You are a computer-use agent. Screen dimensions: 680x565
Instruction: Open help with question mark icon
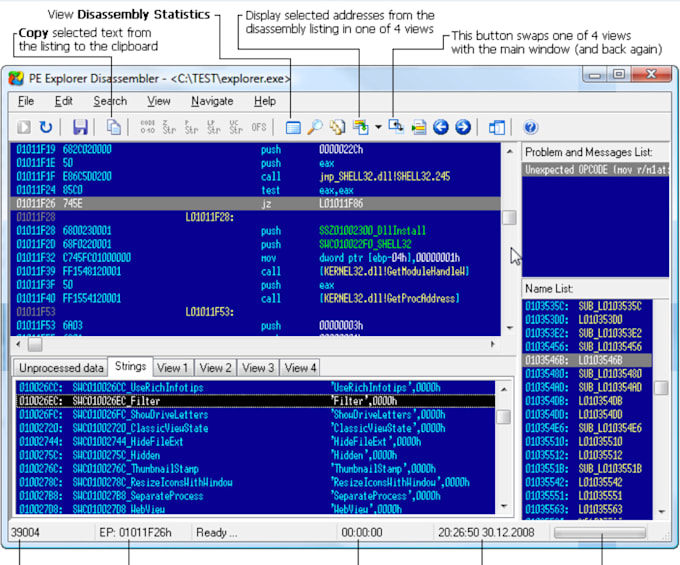coord(530,127)
